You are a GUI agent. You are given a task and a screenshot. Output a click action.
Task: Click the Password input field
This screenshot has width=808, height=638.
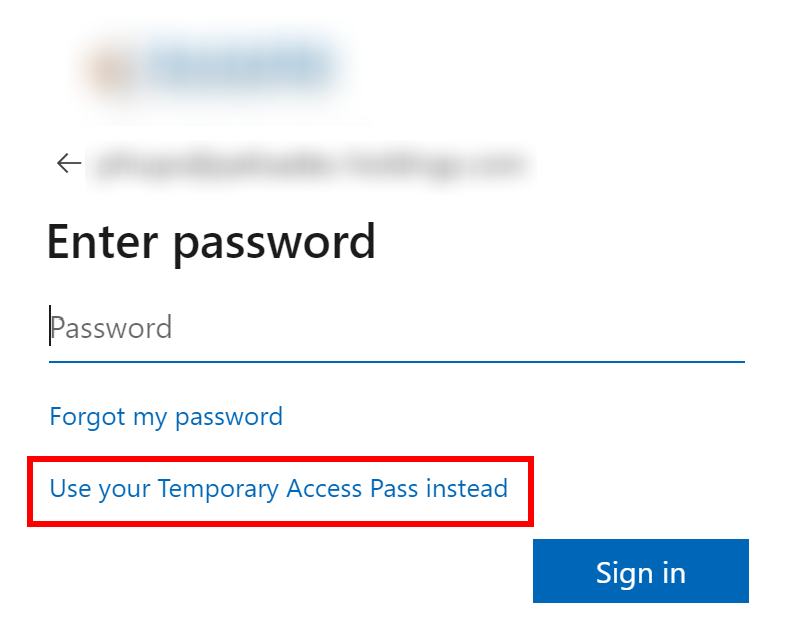click(x=397, y=328)
